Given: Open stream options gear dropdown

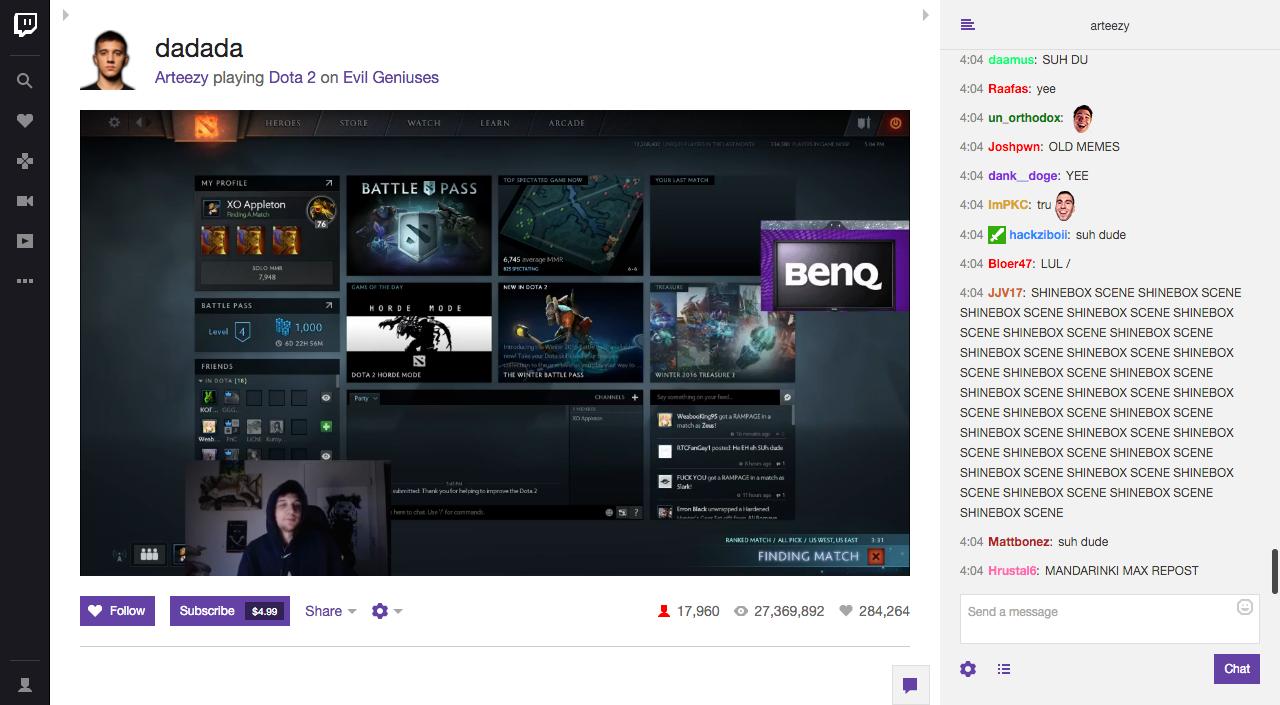Looking at the screenshot, I should 386,611.
